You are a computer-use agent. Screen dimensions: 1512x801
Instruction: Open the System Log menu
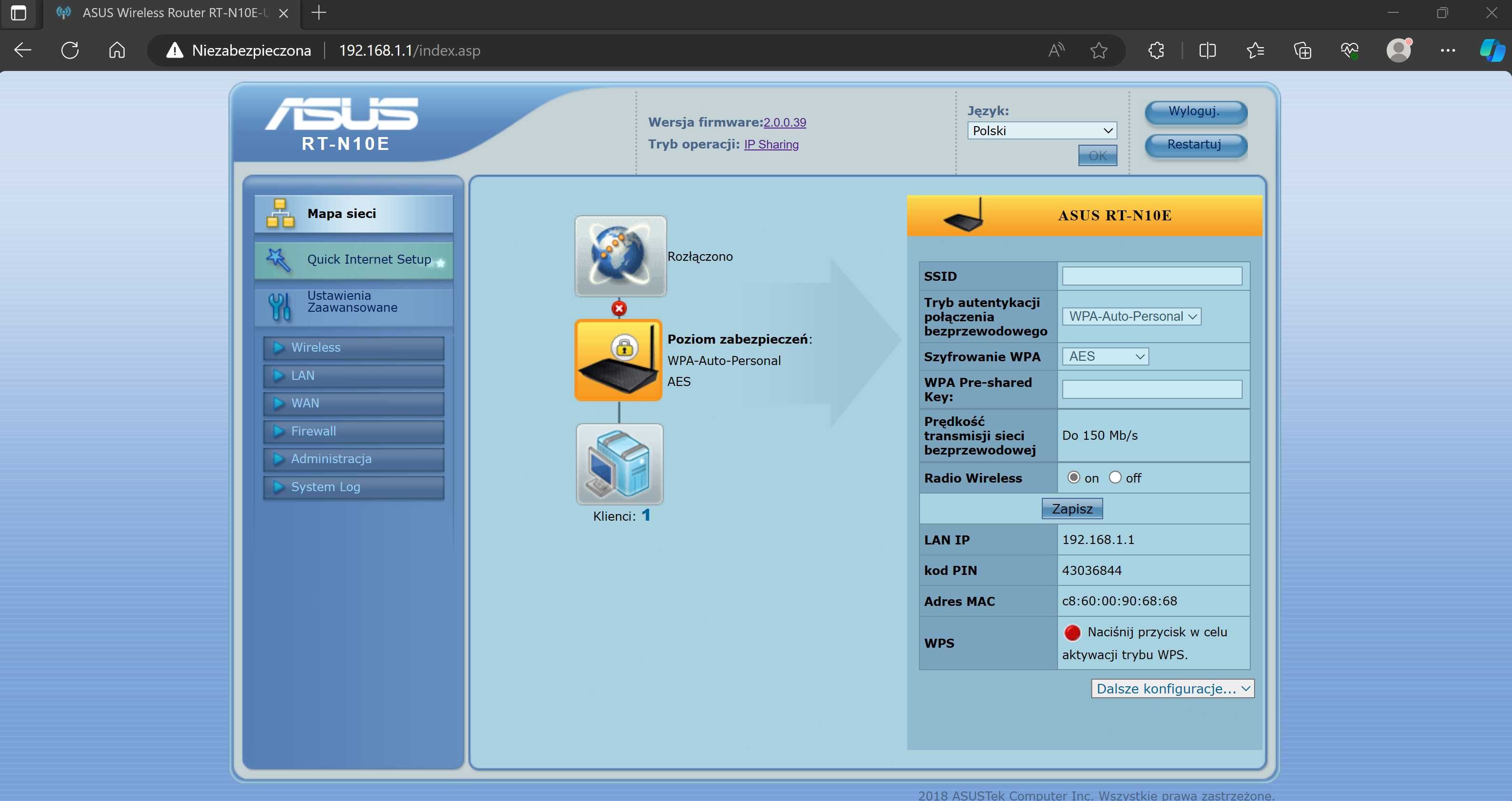[x=353, y=487]
